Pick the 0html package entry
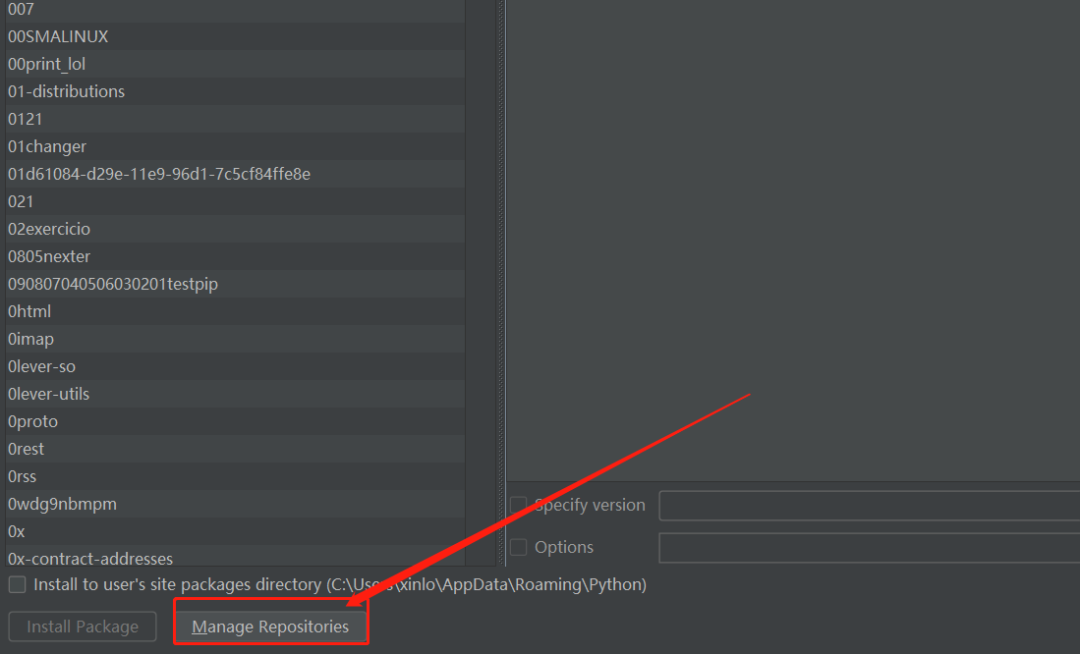This screenshot has height=654, width=1080. pos(29,311)
